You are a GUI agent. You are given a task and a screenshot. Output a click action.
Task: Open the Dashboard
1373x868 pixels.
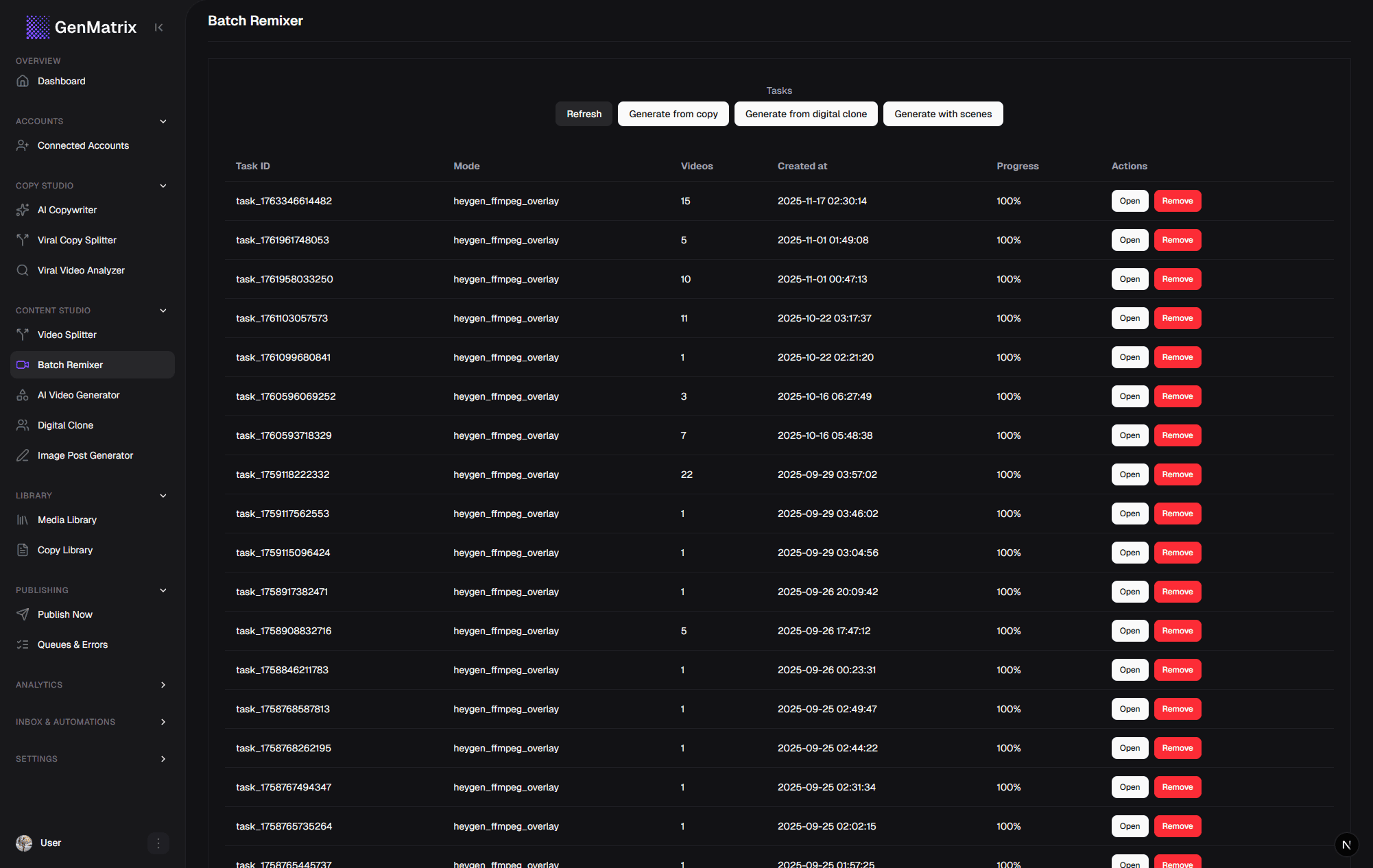tap(62, 81)
